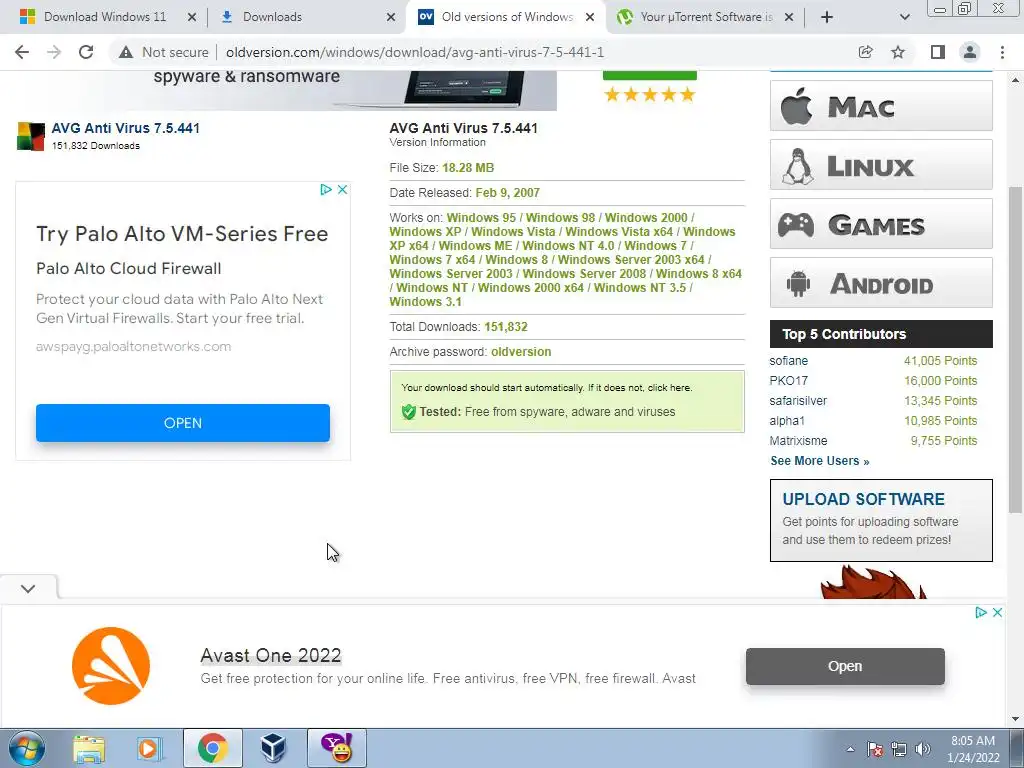Click the Try Palo Alto VM-Series Free headline

click(182, 234)
